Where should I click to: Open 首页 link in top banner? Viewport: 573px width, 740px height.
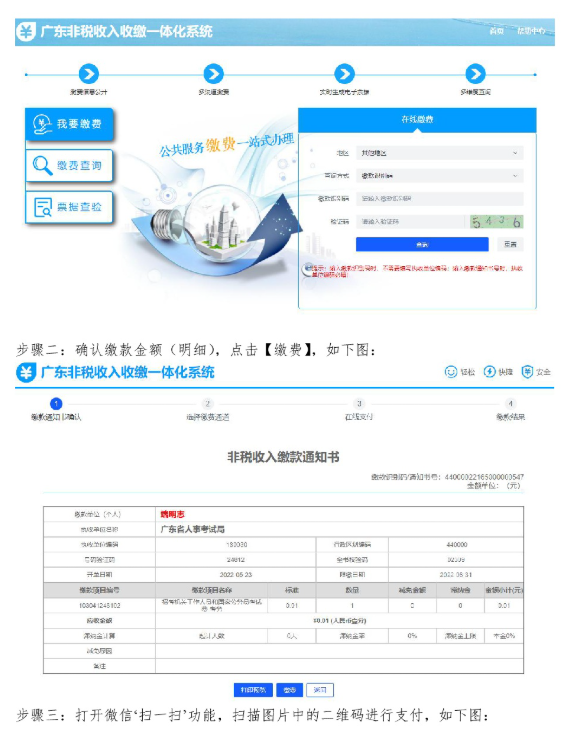[496, 31]
